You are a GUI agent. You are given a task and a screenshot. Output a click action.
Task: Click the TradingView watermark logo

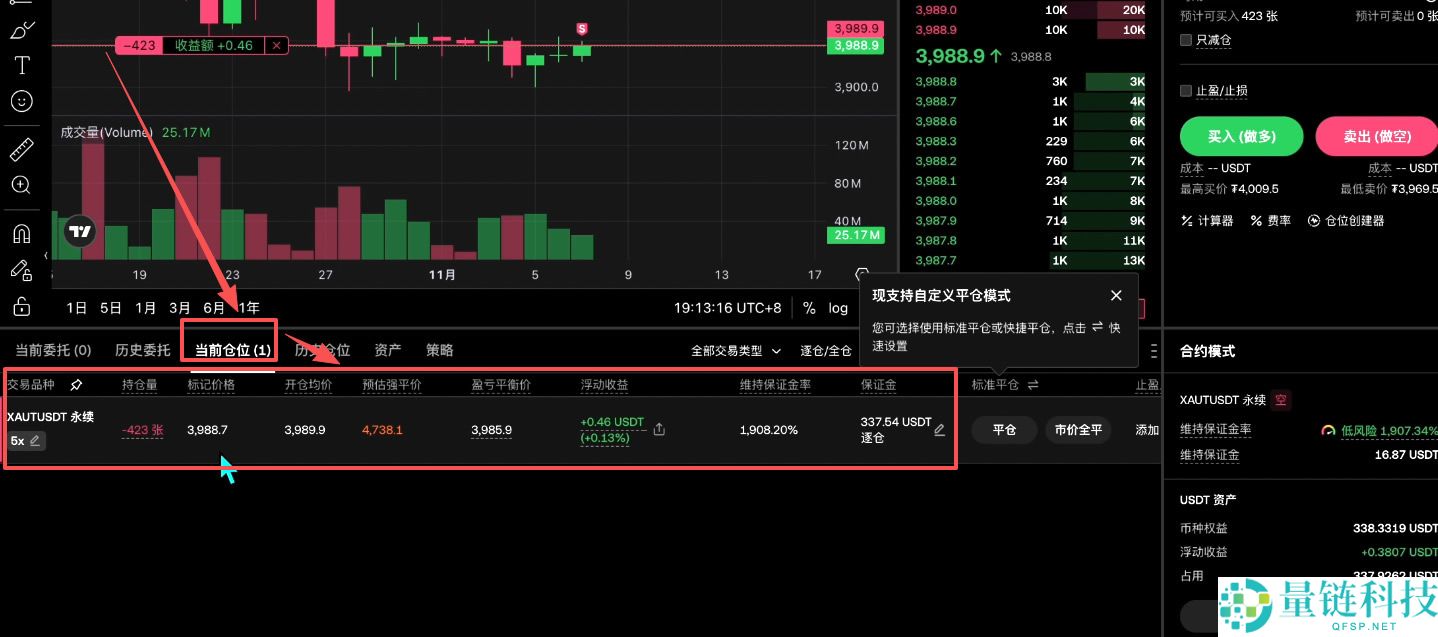pos(80,232)
